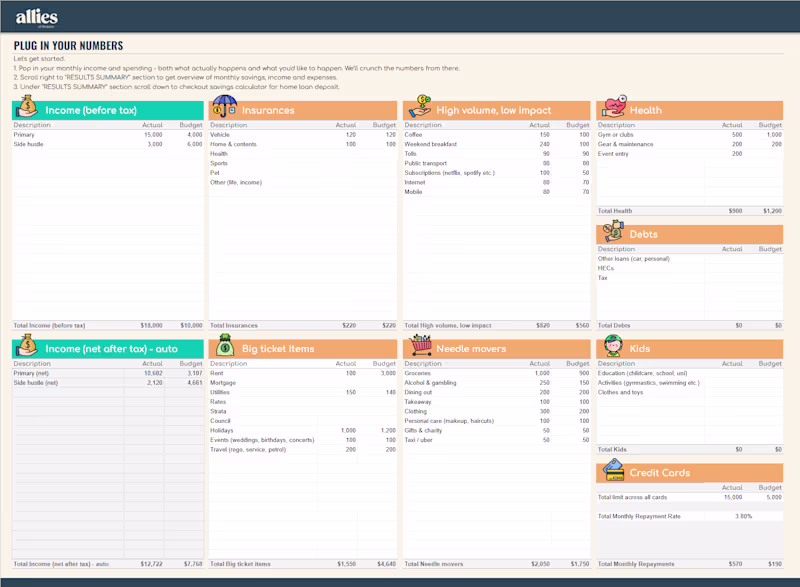
Task: Click the Total Health row label
Action: [x=615, y=211]
